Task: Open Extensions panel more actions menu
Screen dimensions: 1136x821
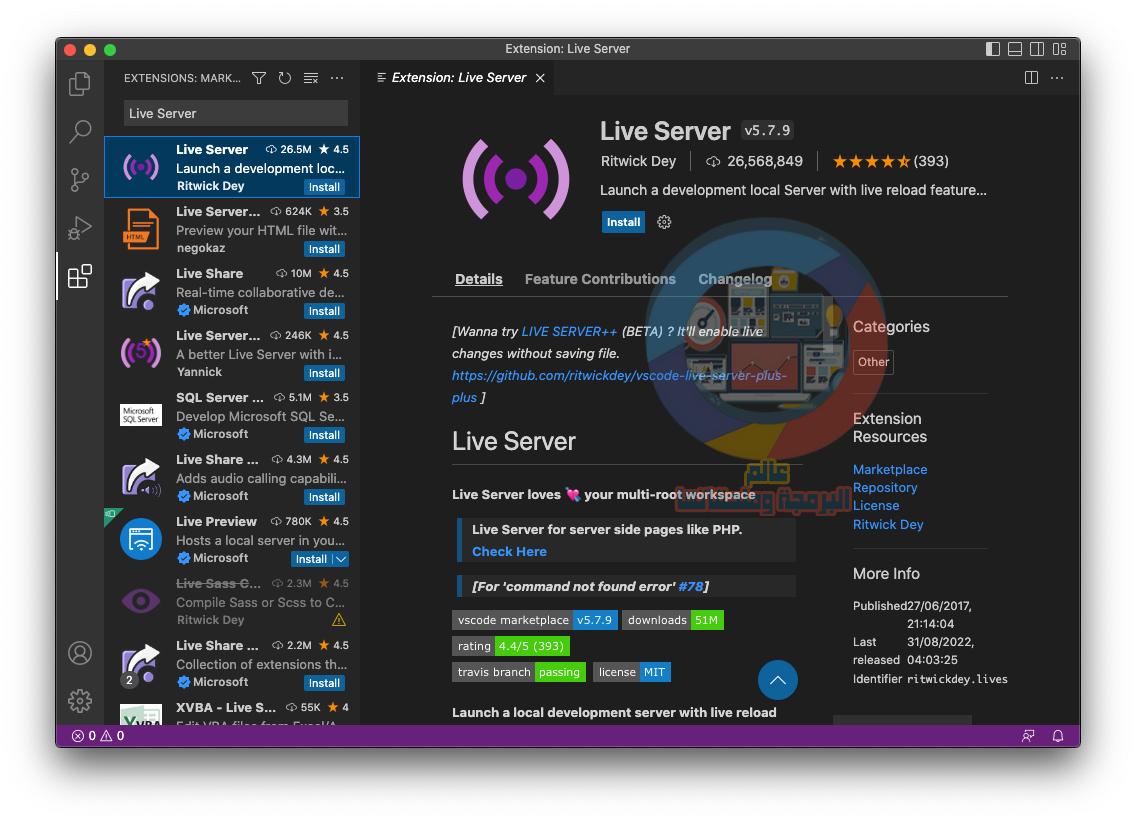Action: [337, 78]
